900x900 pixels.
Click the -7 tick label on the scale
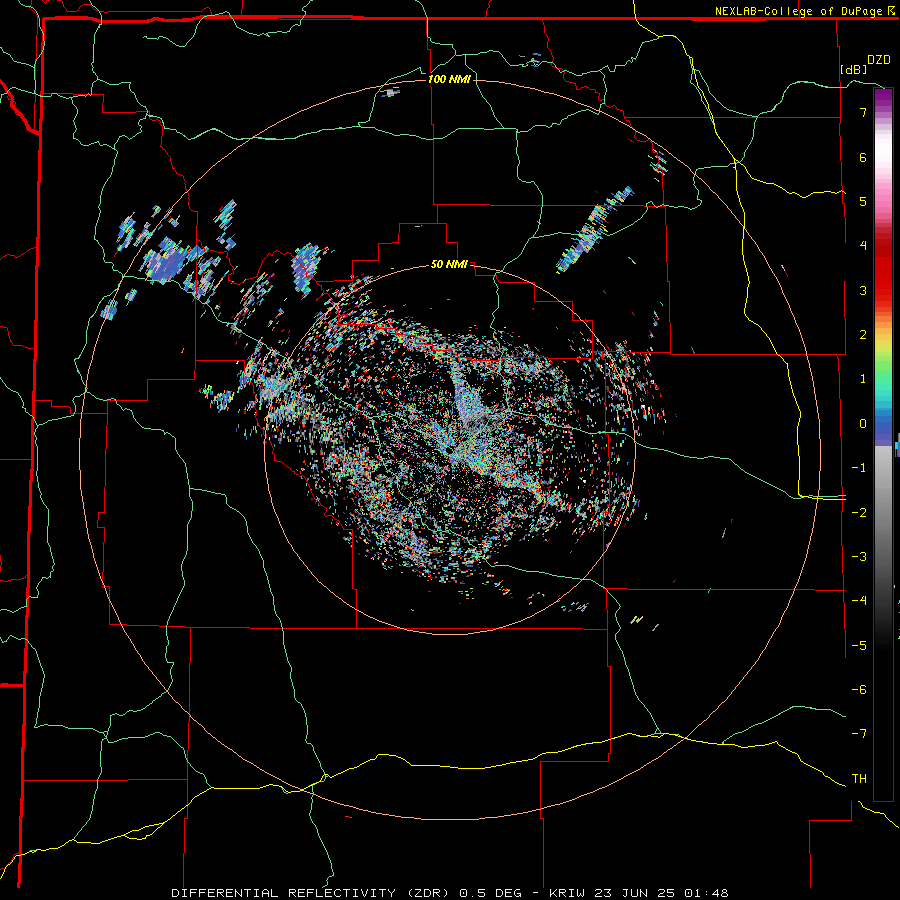859,734
